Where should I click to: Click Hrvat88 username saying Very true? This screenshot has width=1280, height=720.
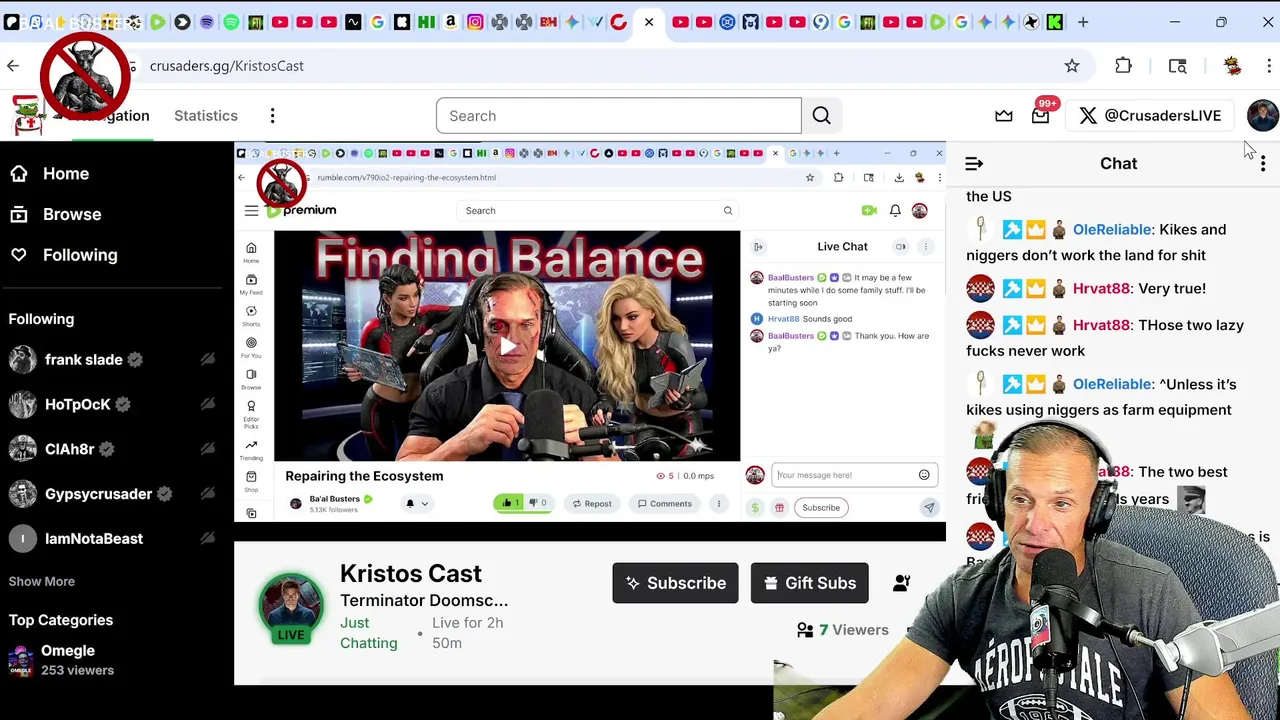point(1101,289)
